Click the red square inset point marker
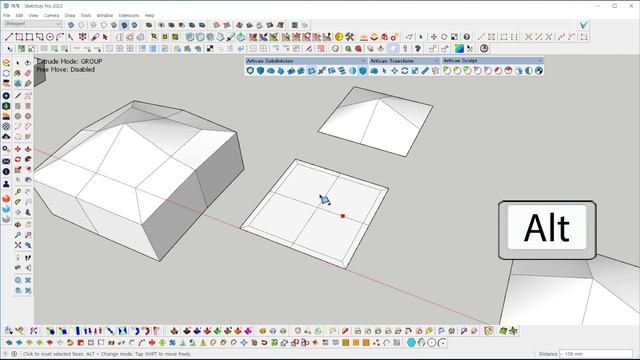640x360 pixels. click(x=343, y=216)
